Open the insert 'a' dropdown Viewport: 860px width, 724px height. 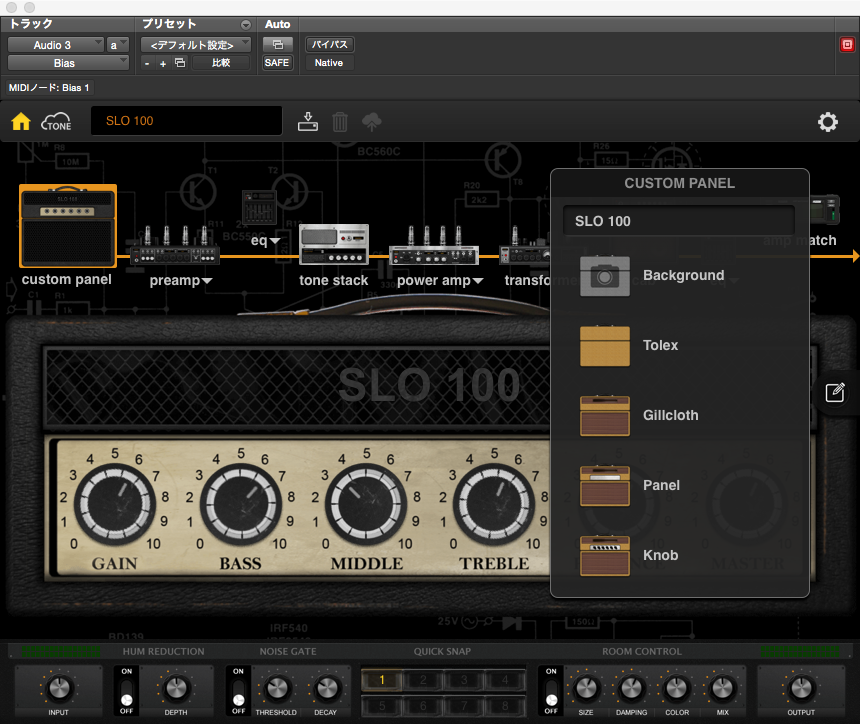tap(118, 44)
